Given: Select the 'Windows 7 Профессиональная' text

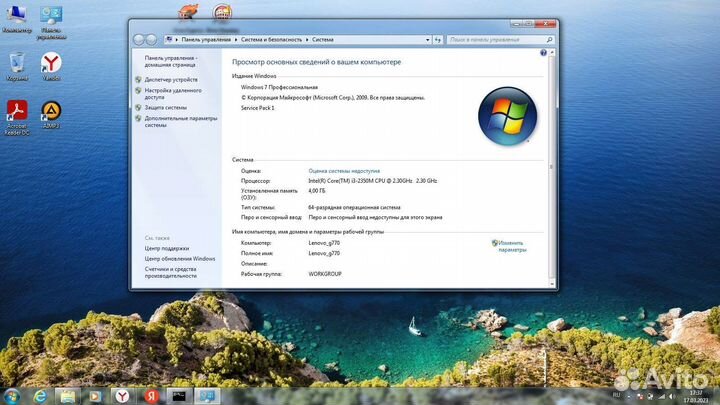Looking at the screenshot, I should (279, 87).
